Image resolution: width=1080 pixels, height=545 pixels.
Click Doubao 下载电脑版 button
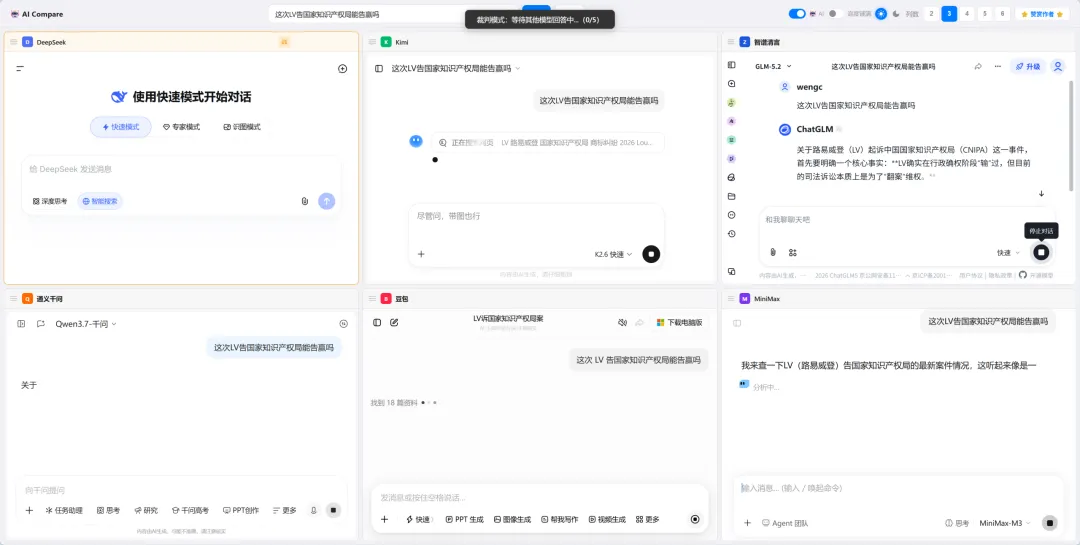click(679, 322)
